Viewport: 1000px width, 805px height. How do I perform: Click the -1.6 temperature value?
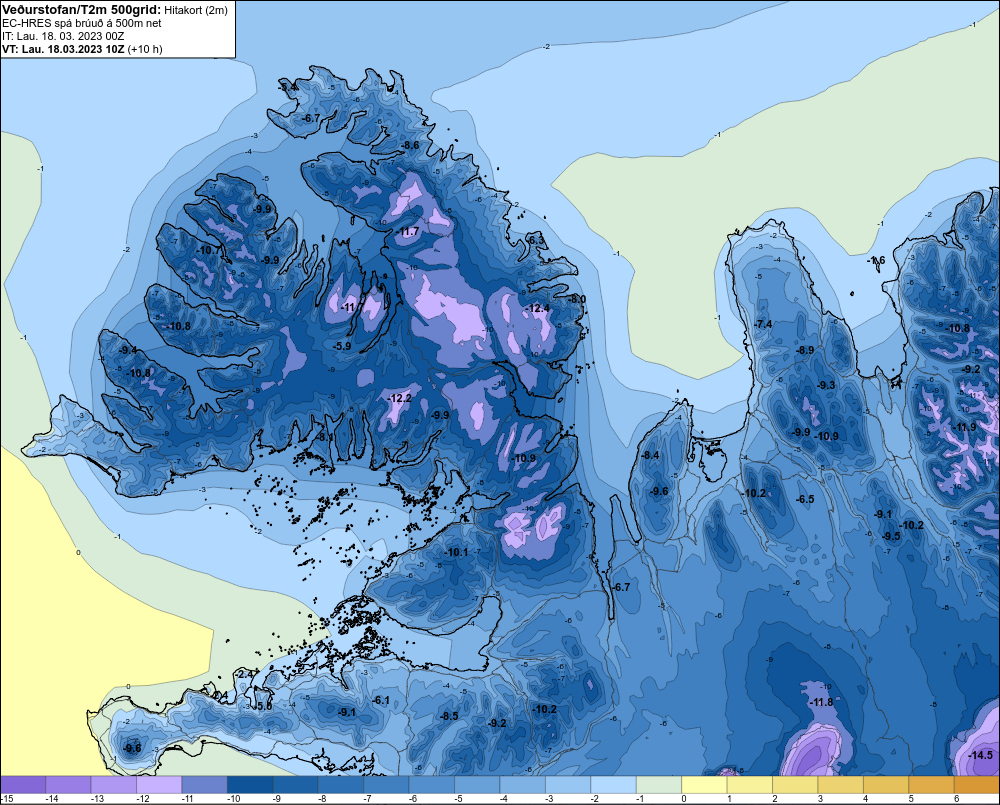[876, 260]
